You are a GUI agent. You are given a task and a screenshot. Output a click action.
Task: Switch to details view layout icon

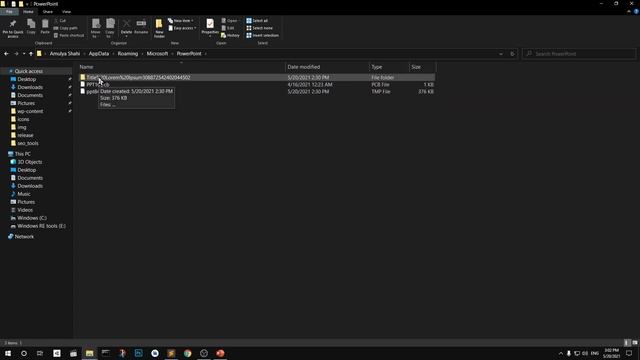pyautogui.click(x=627, y=343)
